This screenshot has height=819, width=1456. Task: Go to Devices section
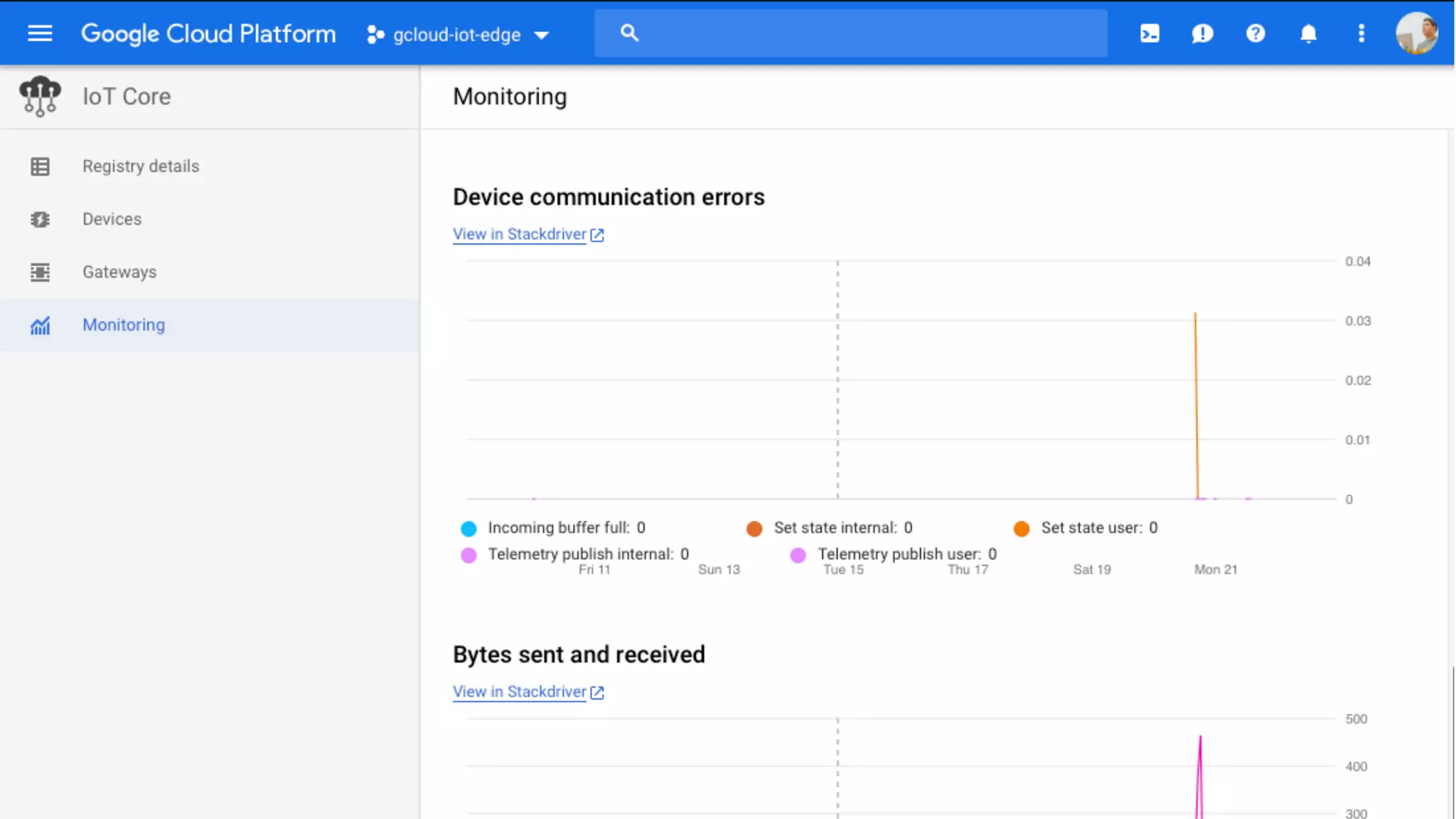[112, 219]
